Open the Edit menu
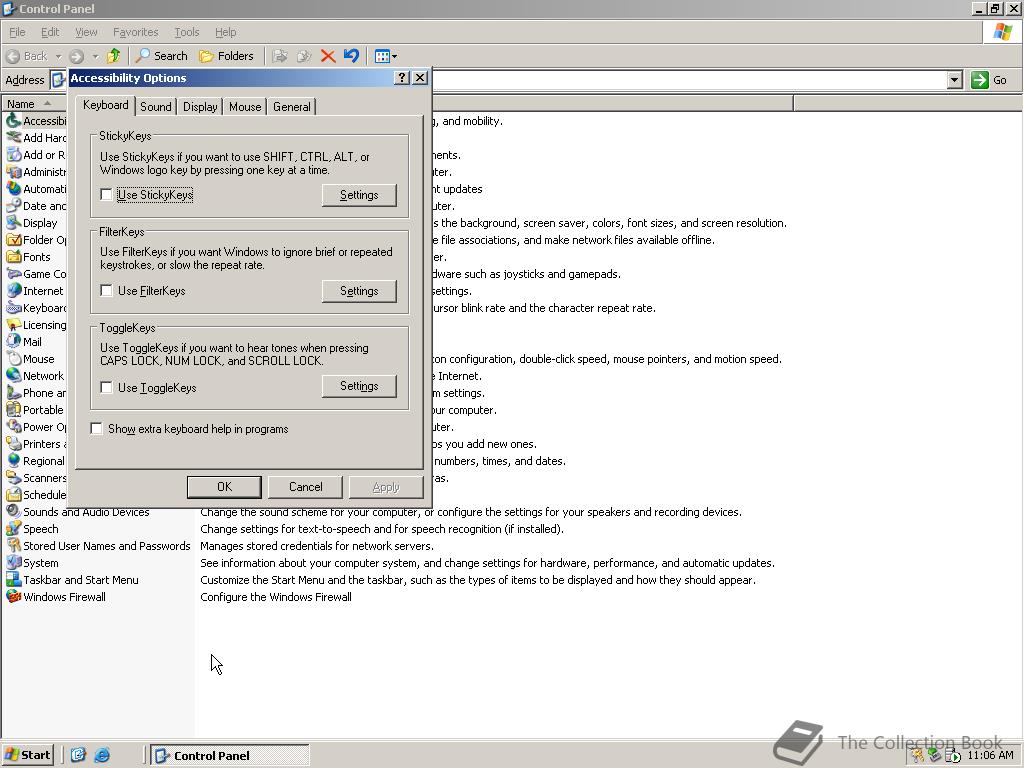The height and width of the screenshot is (768, 1024). tap(50, 32)
